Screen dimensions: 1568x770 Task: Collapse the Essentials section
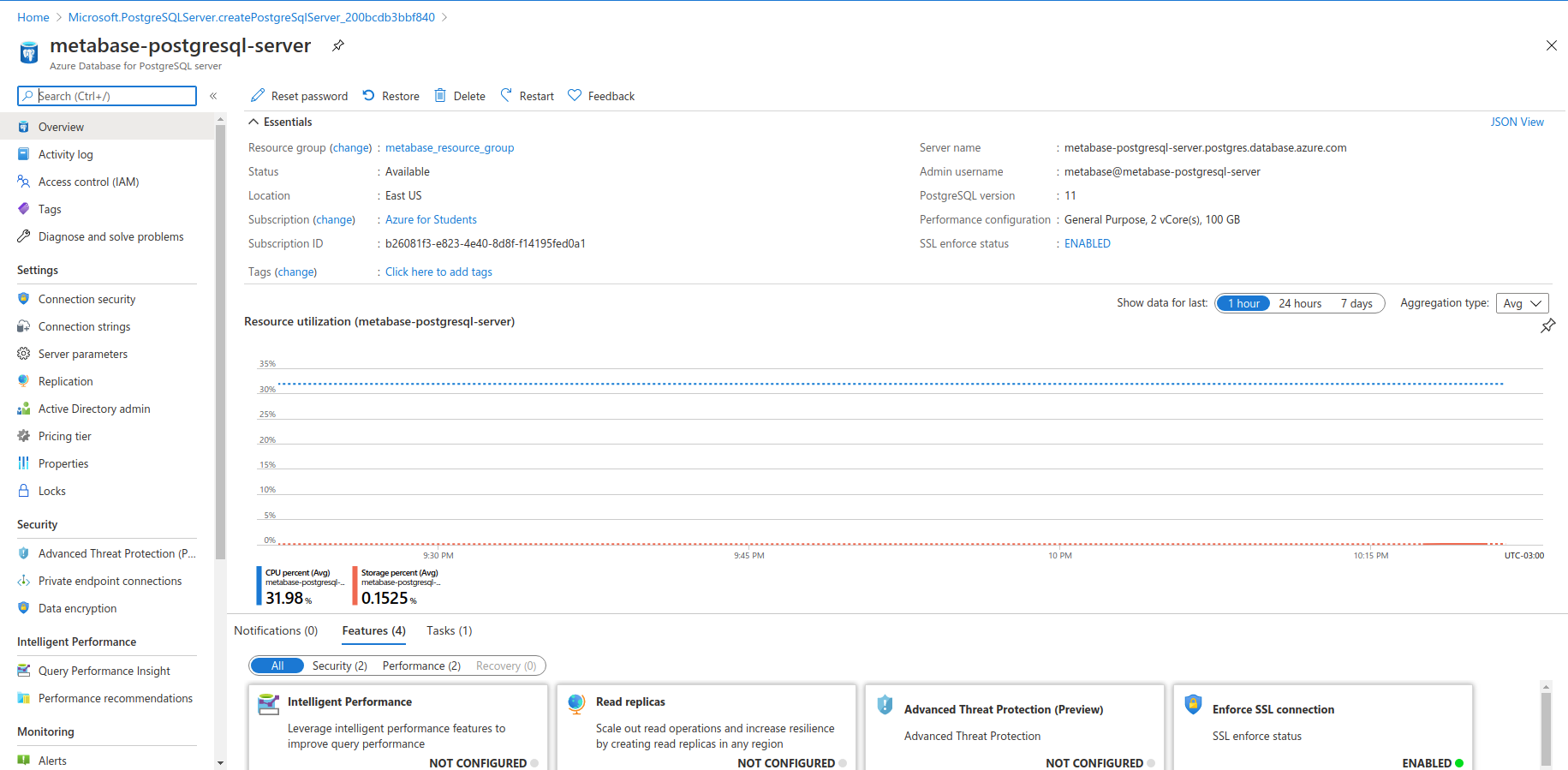pyautogui.click(x=254, y=122)
